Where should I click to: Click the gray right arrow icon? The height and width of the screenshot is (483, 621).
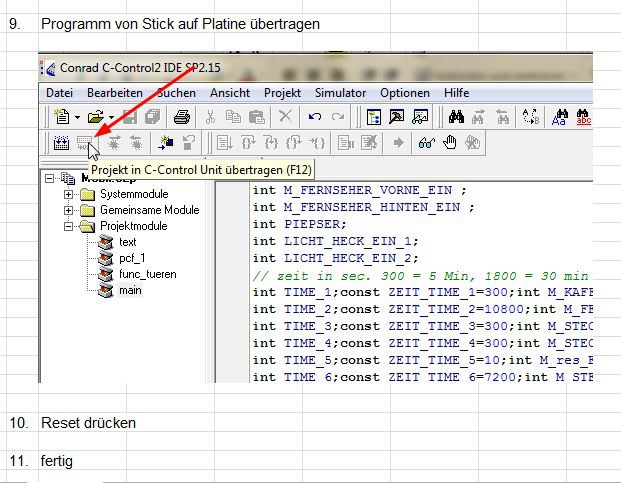tap(398, 143)
